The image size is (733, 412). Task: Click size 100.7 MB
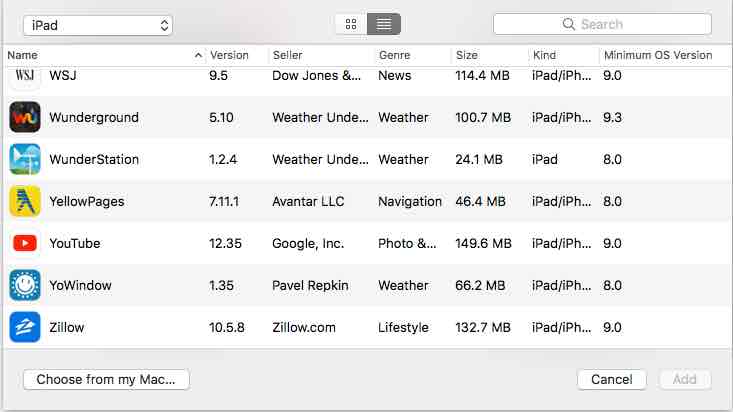point(483,117)
